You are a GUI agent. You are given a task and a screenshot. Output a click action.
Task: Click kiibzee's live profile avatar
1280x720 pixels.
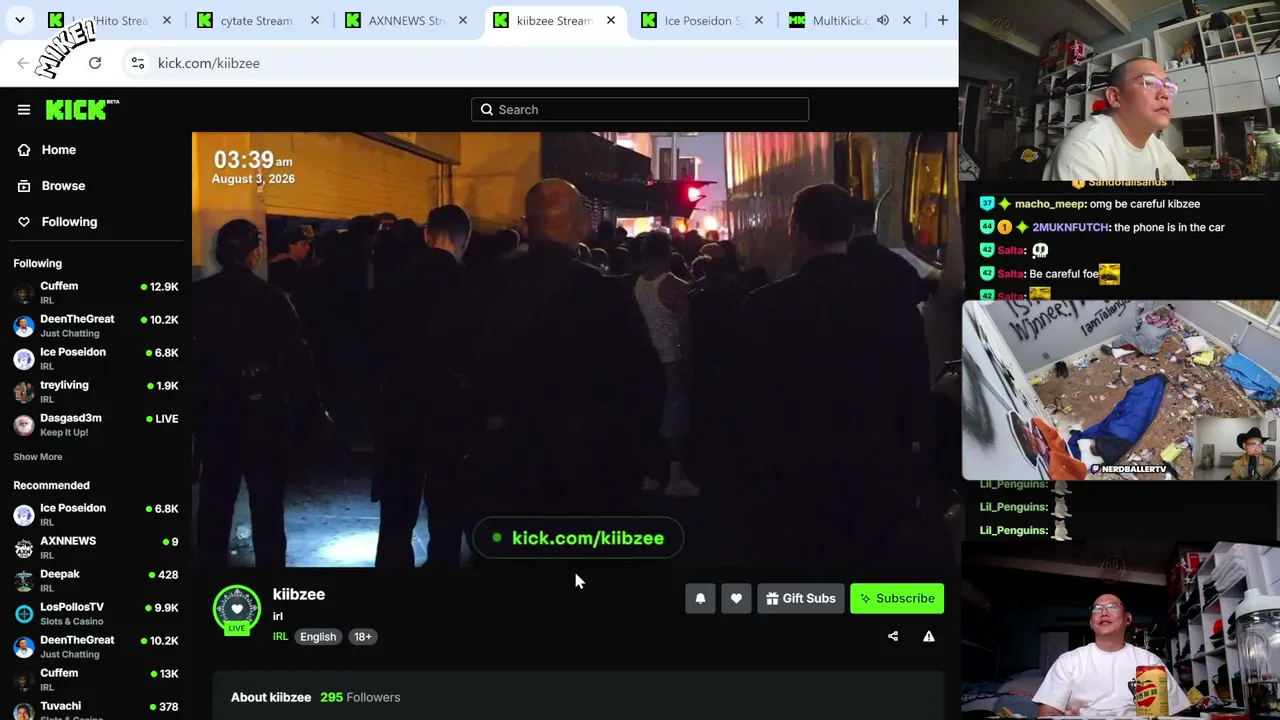tap(237, 609)
